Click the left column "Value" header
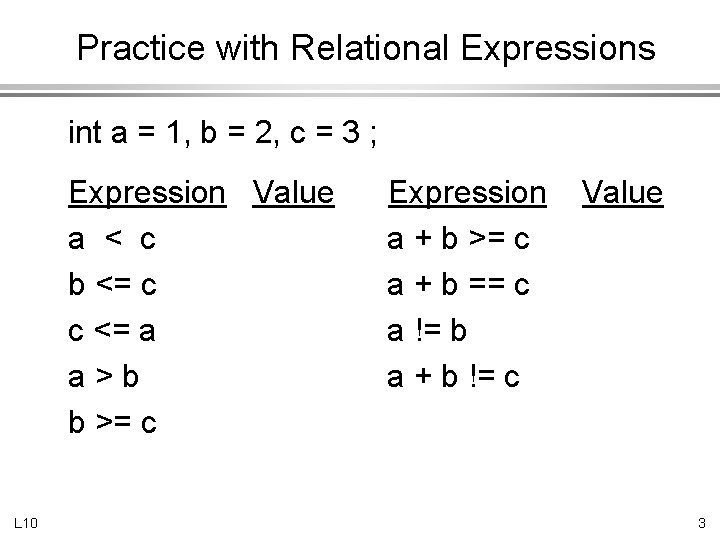This screenshot has width=720, height=540. click(x=293, y=191)
